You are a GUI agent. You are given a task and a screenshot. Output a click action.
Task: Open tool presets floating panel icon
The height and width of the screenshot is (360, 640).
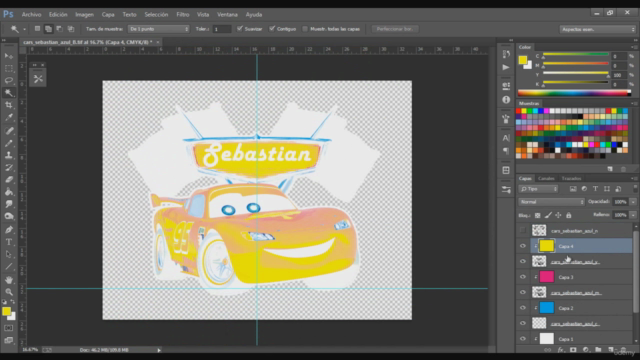[38, 78]
